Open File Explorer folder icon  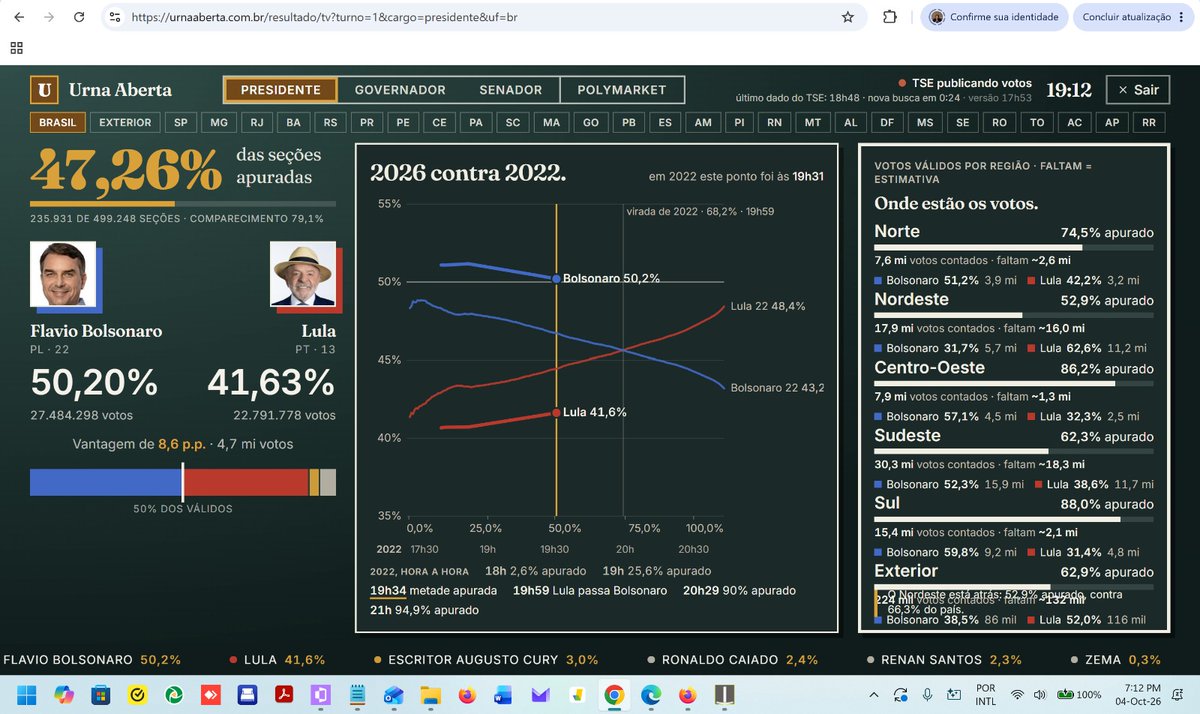tap(430, 694)
